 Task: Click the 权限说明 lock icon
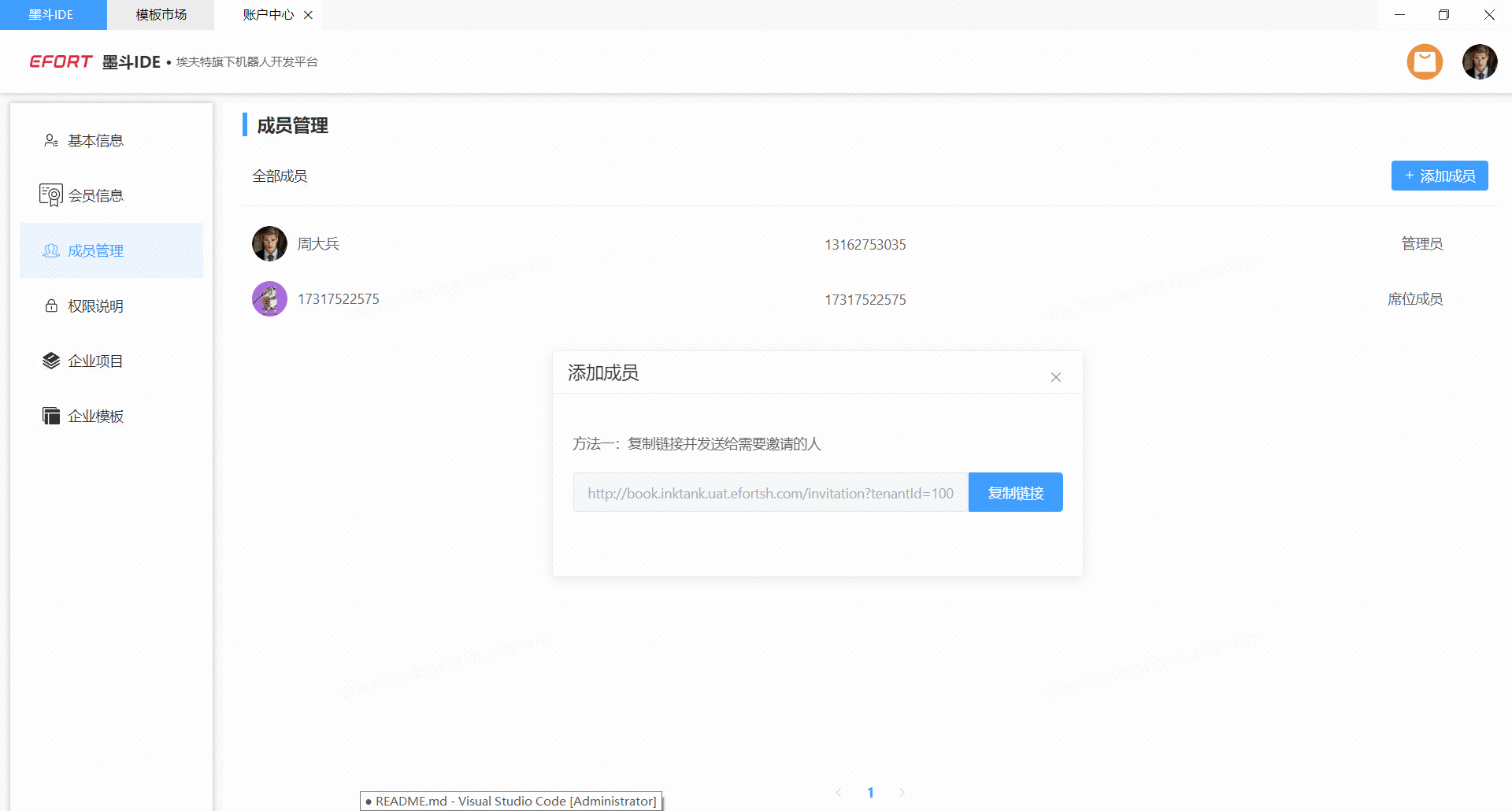[x=51, y=306]
